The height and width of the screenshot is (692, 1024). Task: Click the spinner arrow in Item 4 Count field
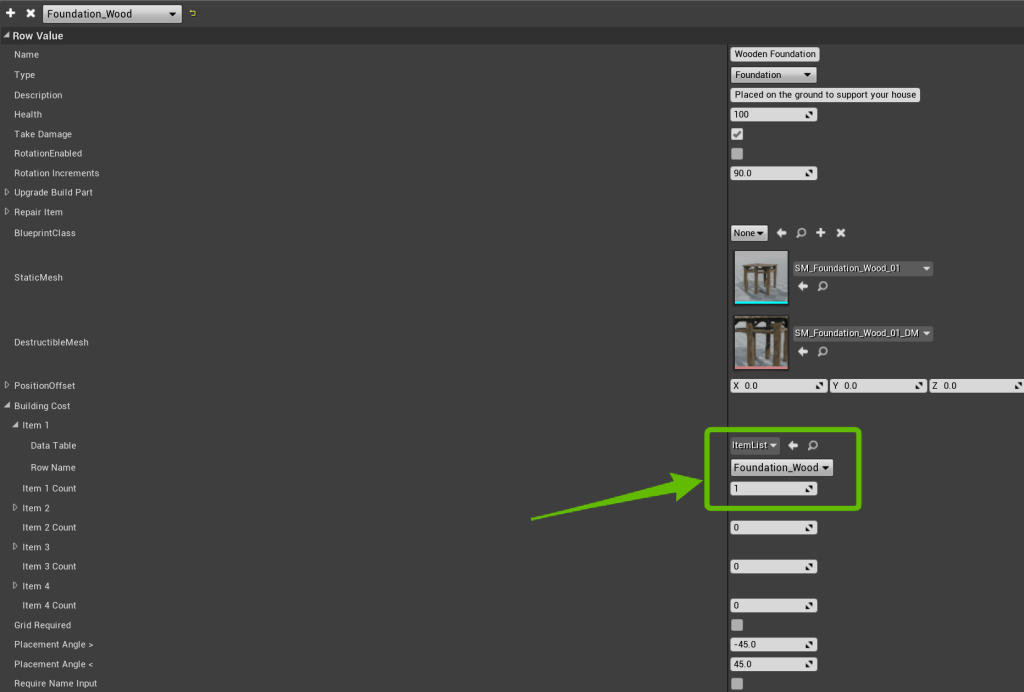click(809, 606)
